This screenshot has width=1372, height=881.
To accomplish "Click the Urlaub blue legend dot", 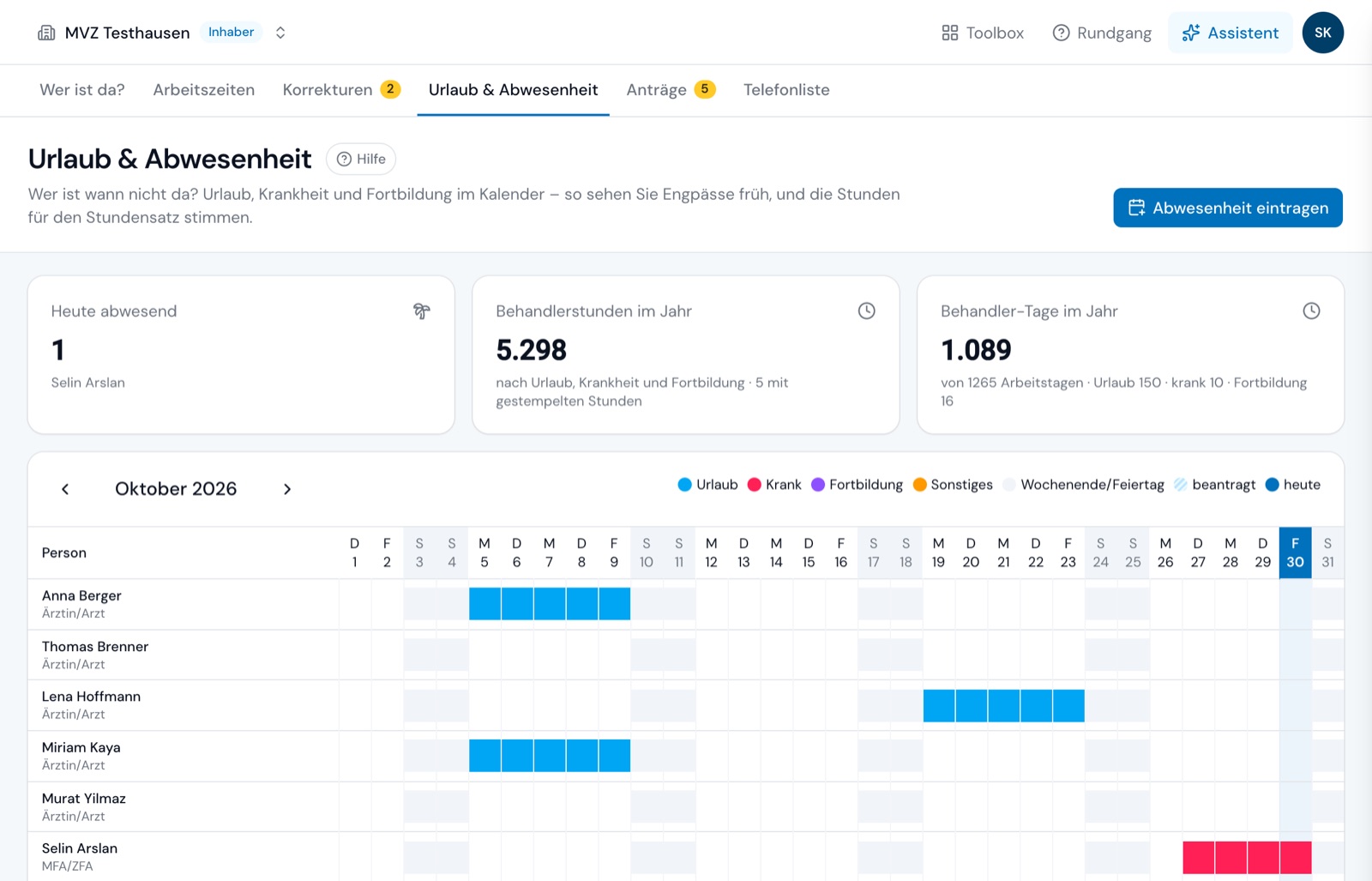I will (x=684, y=485).
